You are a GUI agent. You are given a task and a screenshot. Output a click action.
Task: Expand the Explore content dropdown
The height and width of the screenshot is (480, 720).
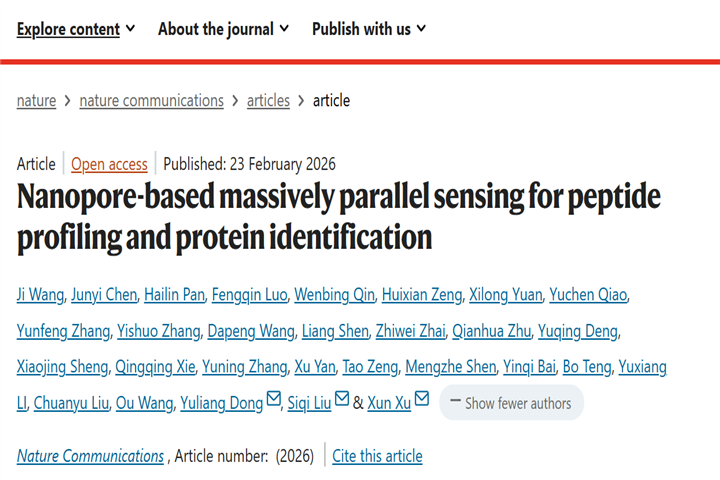point(76,29)
